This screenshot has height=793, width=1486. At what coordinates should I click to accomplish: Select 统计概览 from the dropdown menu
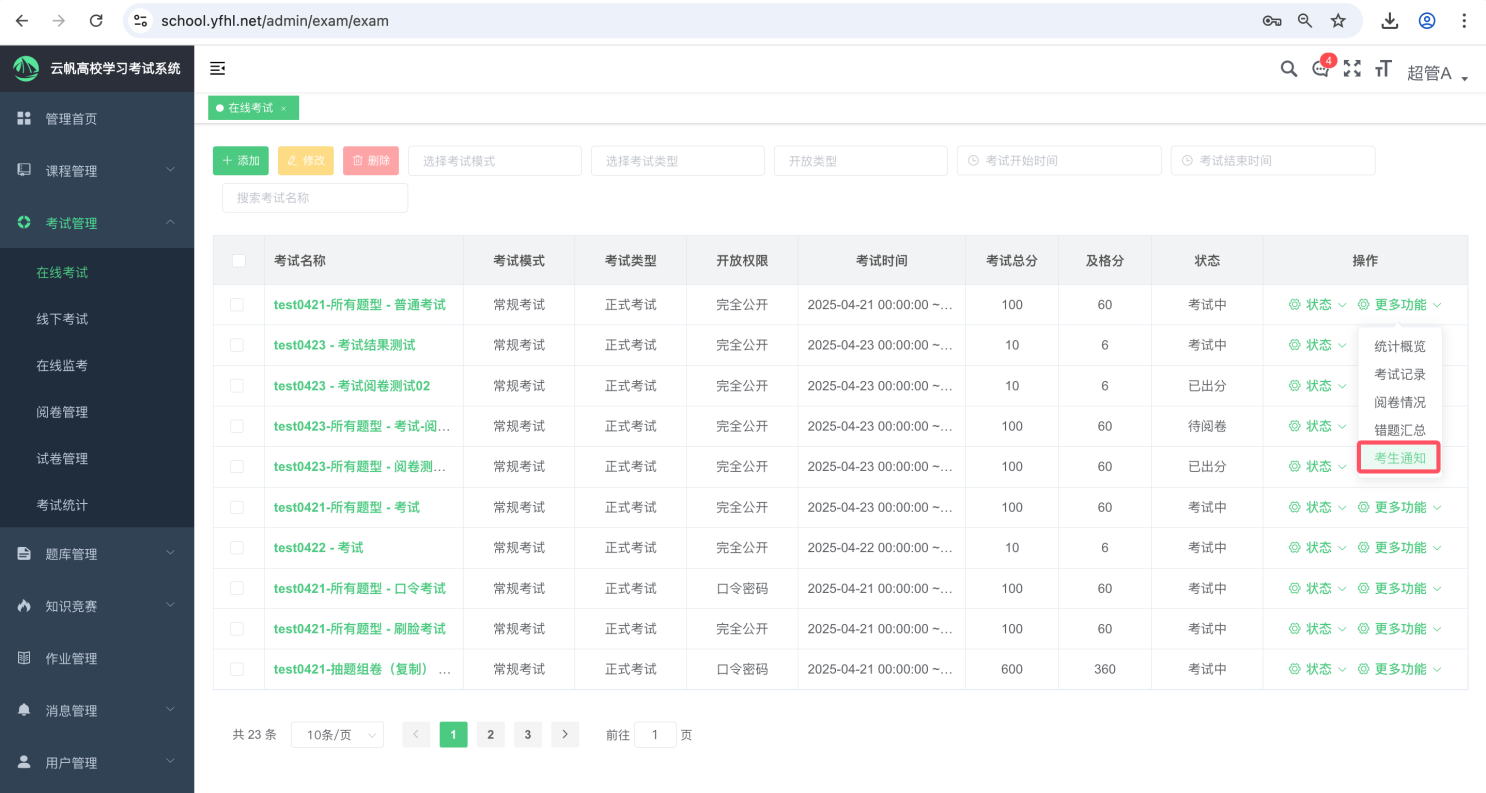1400,347
